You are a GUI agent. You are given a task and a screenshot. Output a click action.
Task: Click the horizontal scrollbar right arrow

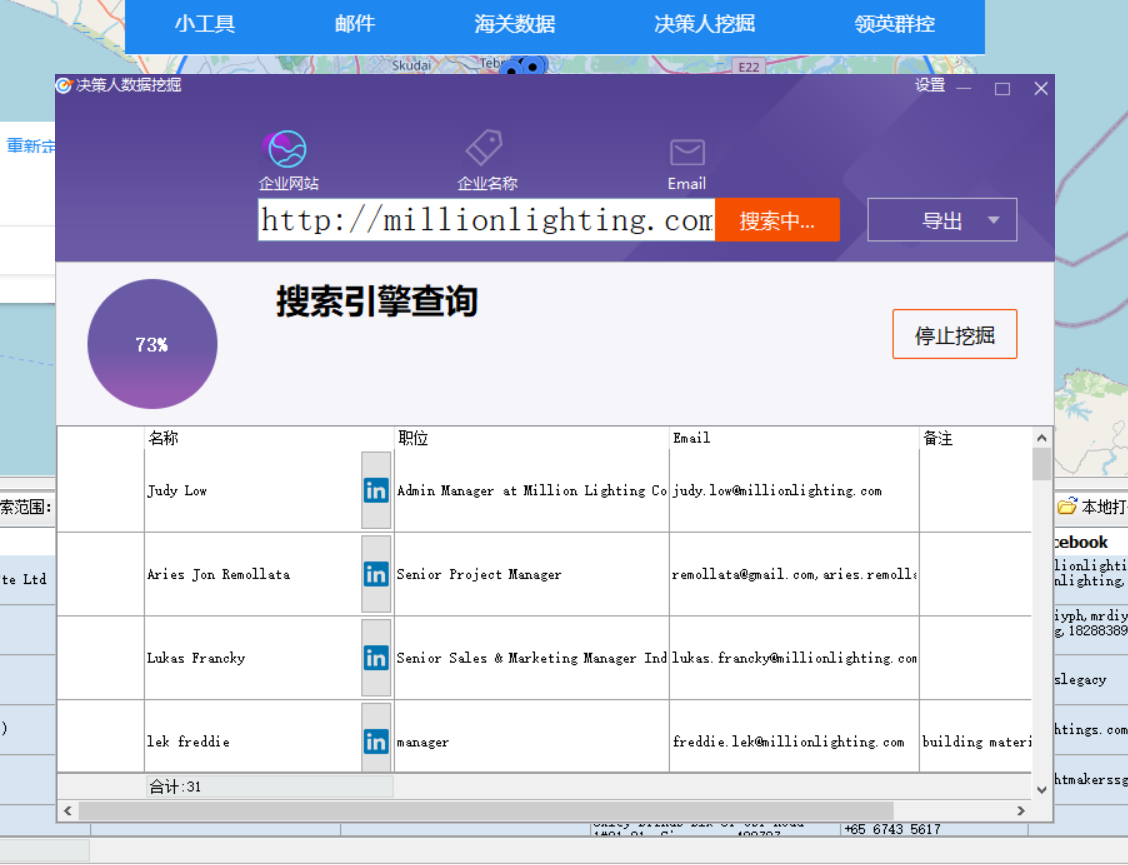[x=1021, y=811]
